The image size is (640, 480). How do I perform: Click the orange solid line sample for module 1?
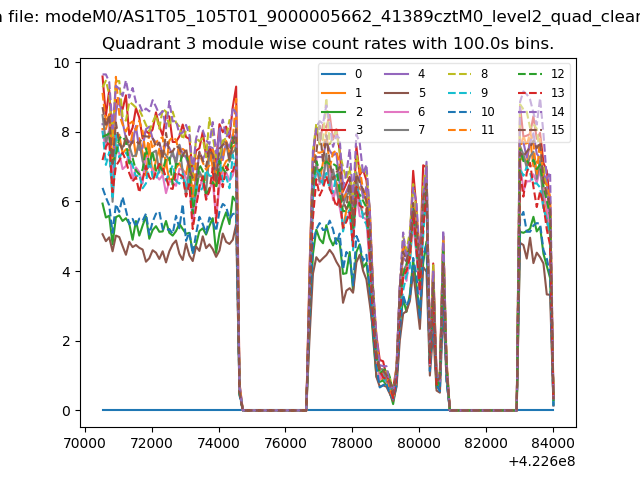click(x=333, y=93)
